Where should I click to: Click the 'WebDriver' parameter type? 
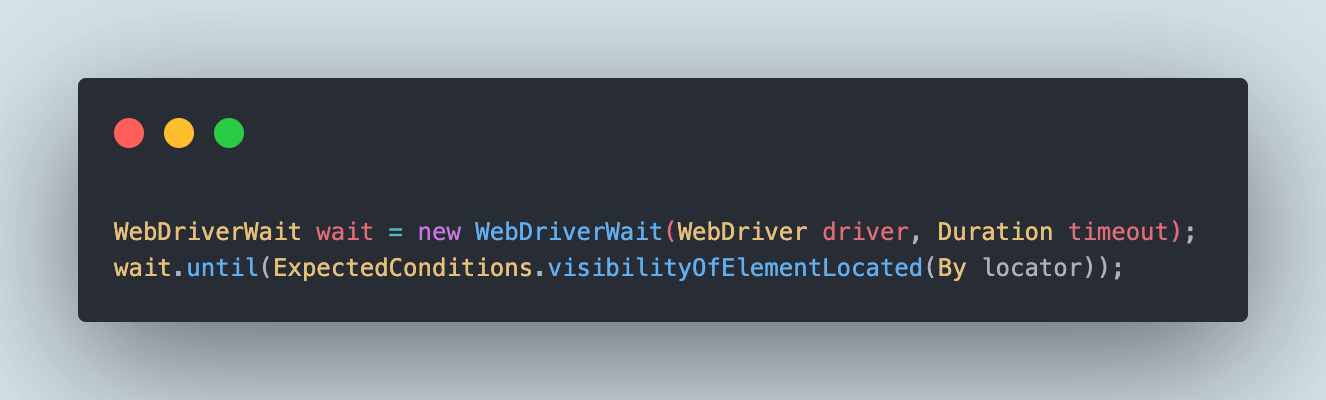tap(742, 232)
